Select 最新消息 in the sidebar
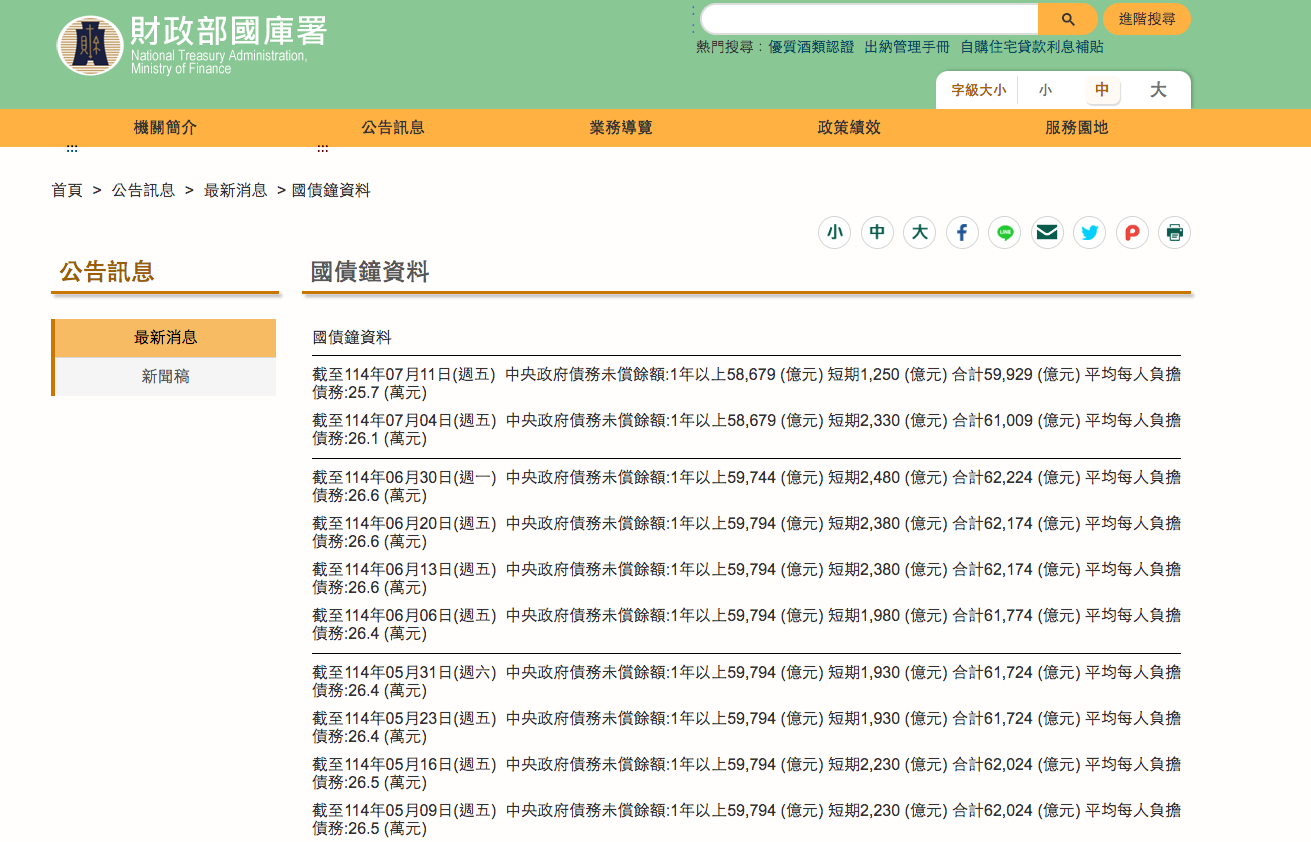Image resolution: width=1311 pixels, height=842 pixels. click(165, 338)
